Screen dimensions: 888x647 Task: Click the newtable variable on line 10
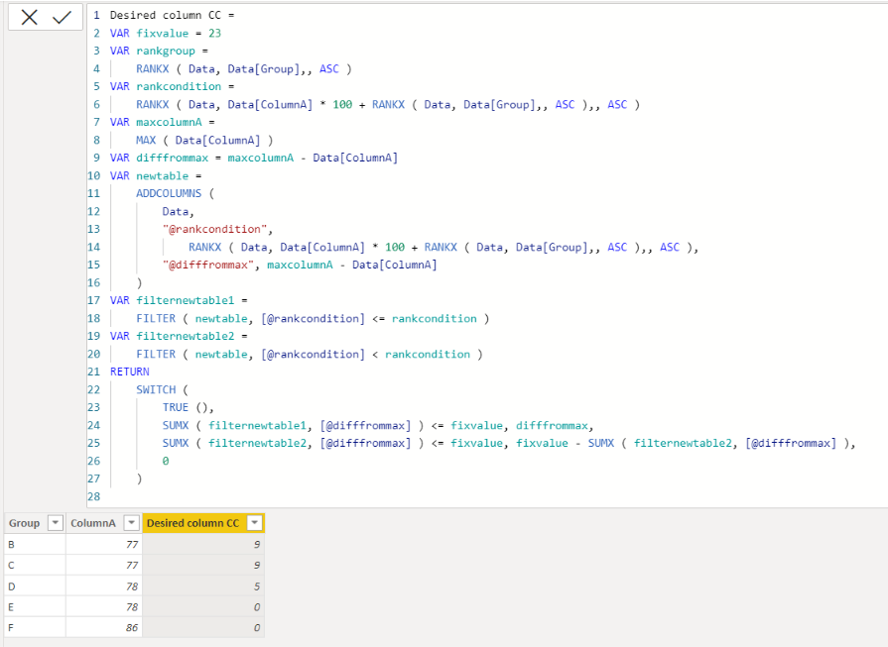pos(162,176)
